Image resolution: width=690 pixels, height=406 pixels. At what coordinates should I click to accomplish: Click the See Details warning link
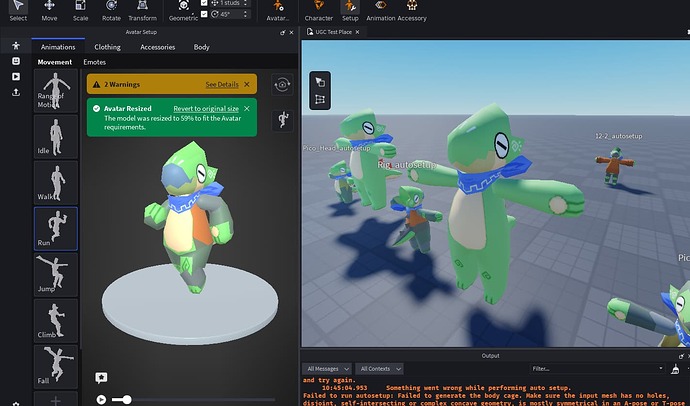coord(222,85)
